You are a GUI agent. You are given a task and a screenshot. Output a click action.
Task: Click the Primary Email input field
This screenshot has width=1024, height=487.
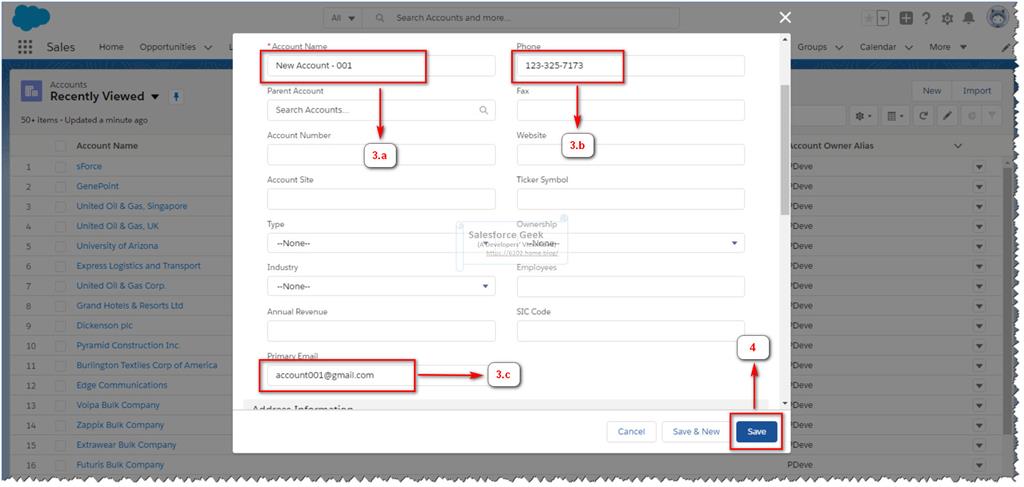click(x=381, y=375)
